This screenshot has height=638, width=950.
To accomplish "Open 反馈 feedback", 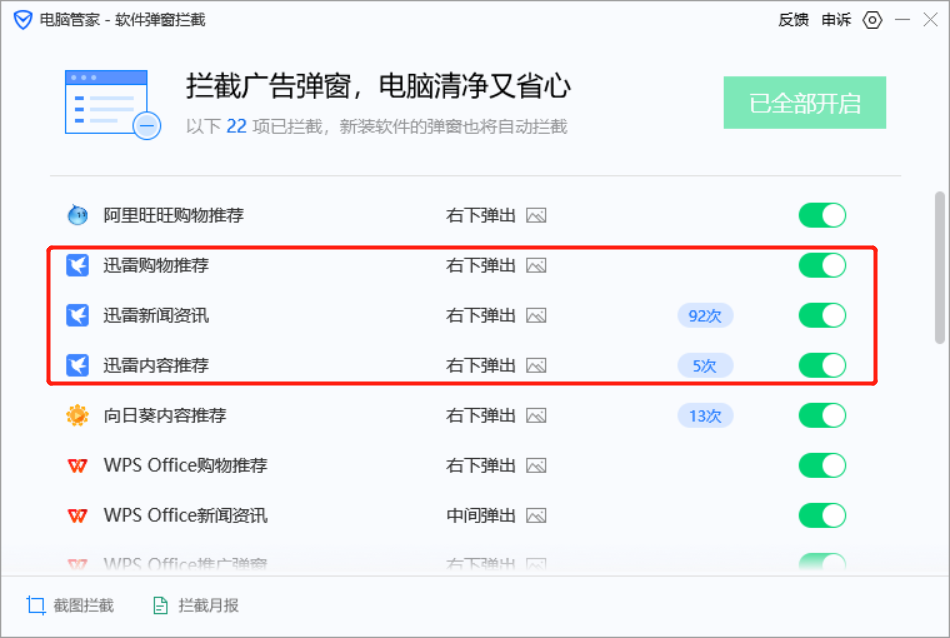I will tap(793, 19).
